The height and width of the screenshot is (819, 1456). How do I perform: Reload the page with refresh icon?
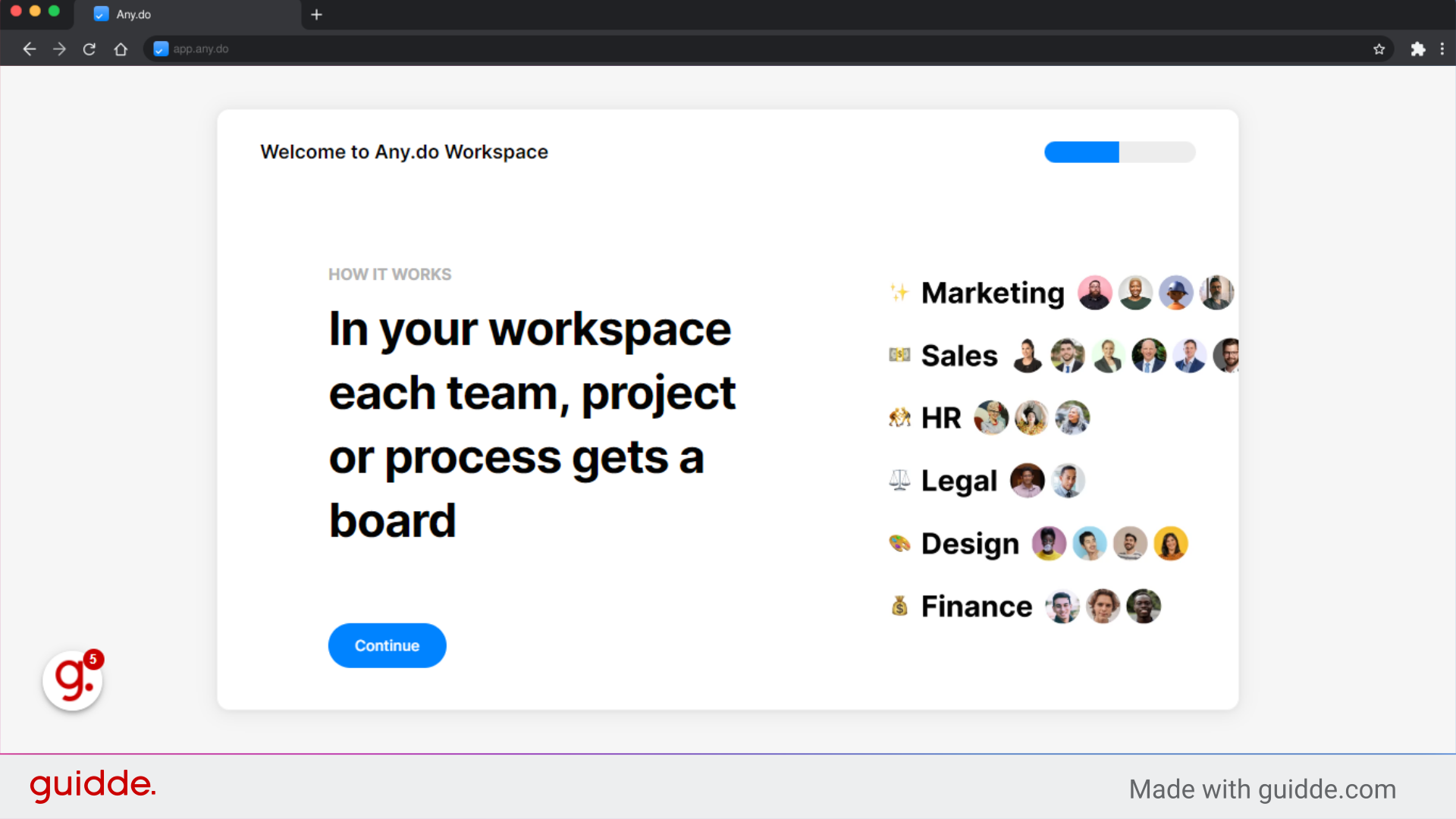tap(89, 49)
